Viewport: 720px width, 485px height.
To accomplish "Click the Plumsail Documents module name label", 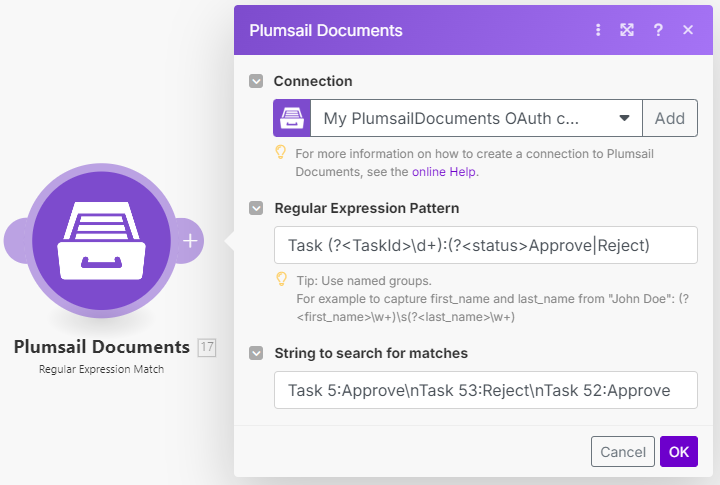I will click(x=101, y=347).
